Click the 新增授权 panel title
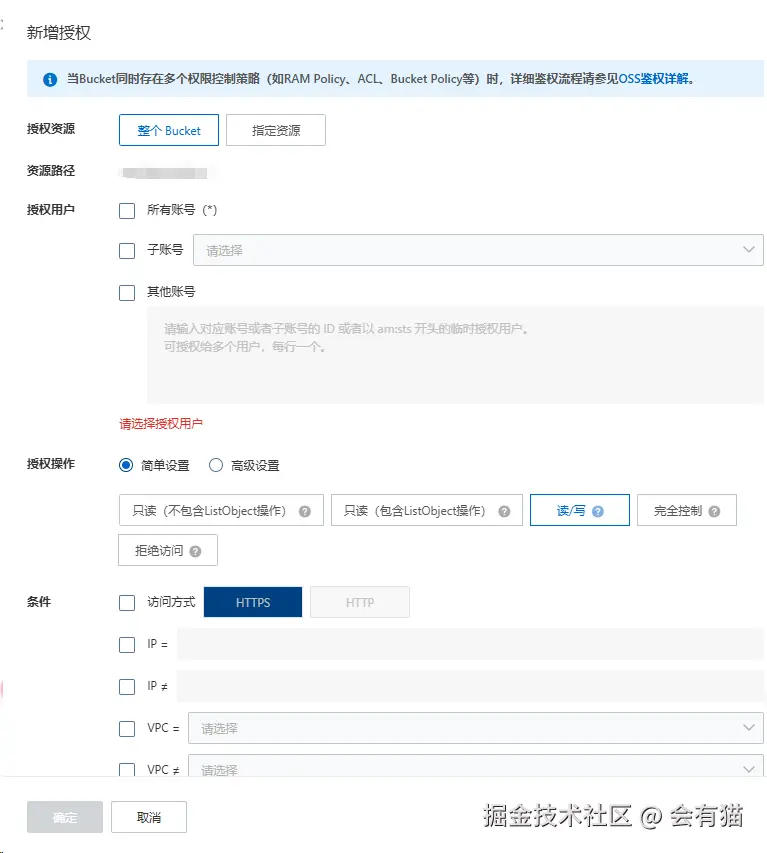Screen dimensions: 767x853 coord(59,33)
